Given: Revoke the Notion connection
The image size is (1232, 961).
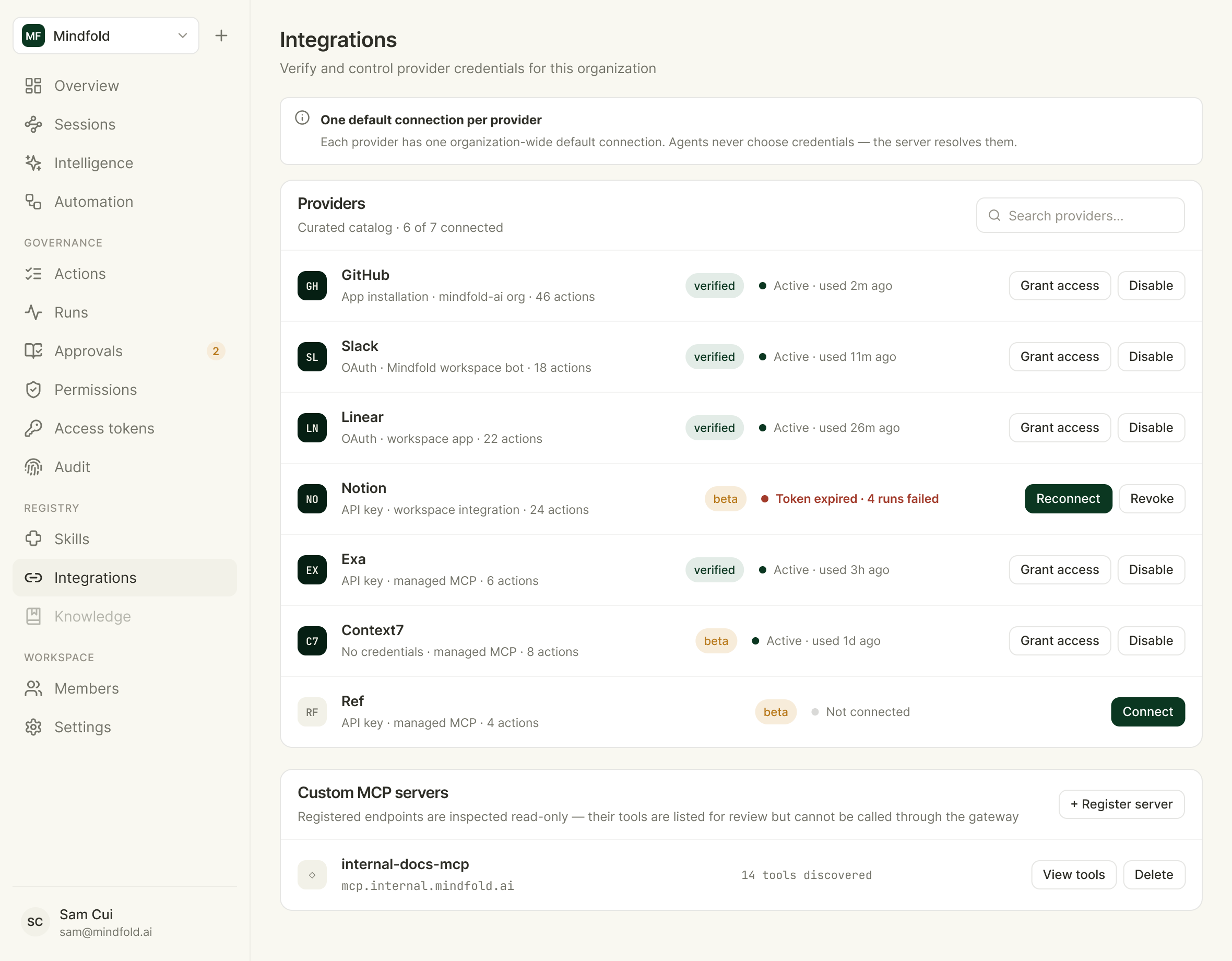Looking at the screenshot, I should coord(1151,499).
